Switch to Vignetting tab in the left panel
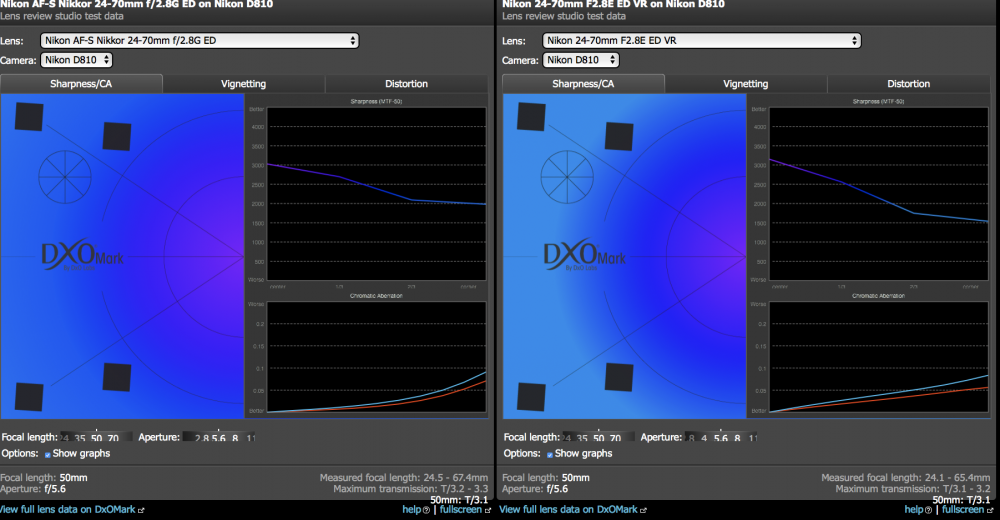Viewport: 1000px width, 520px height. [244, 84]
